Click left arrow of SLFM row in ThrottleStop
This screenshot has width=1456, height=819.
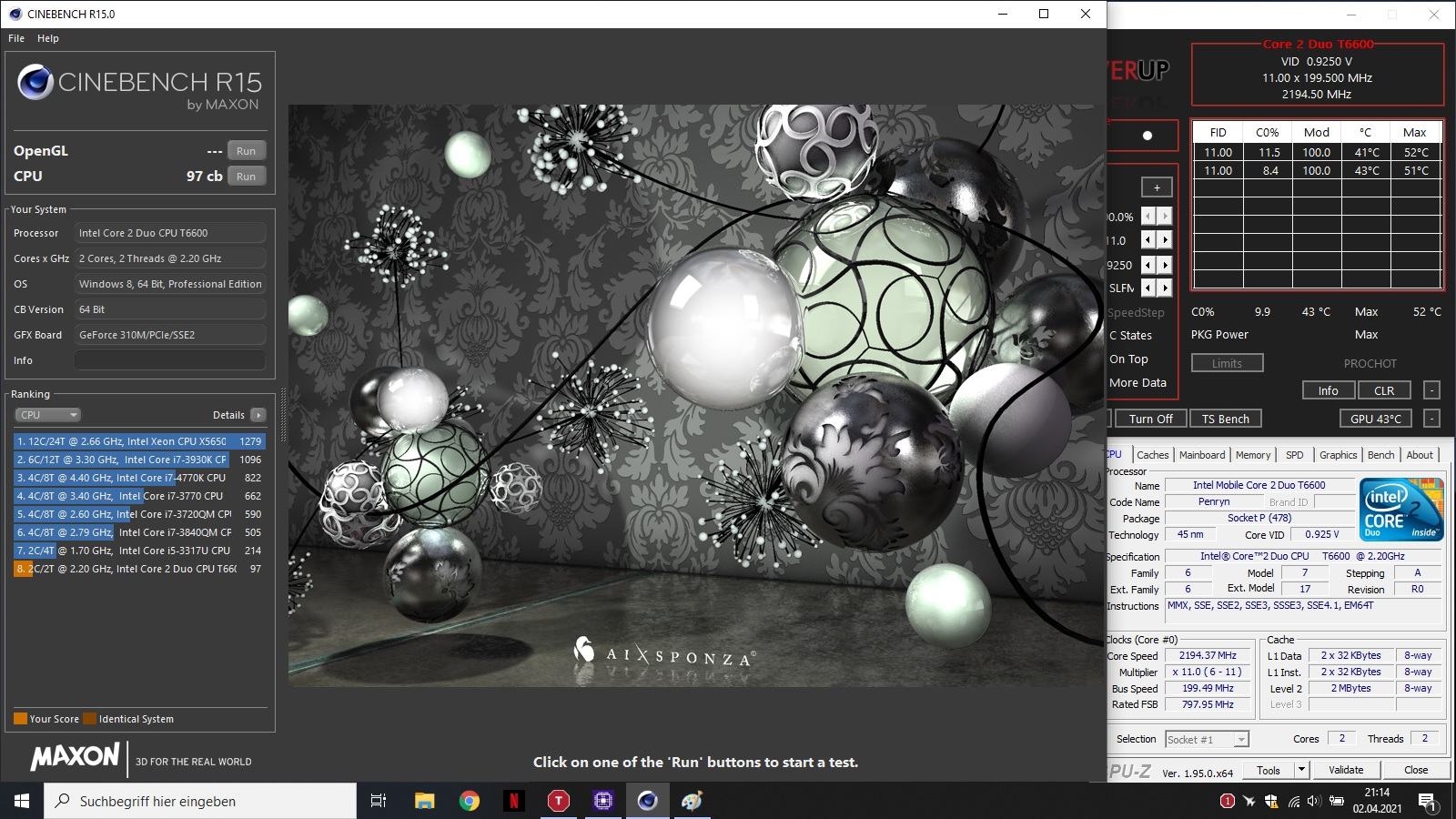[1148, 288]
